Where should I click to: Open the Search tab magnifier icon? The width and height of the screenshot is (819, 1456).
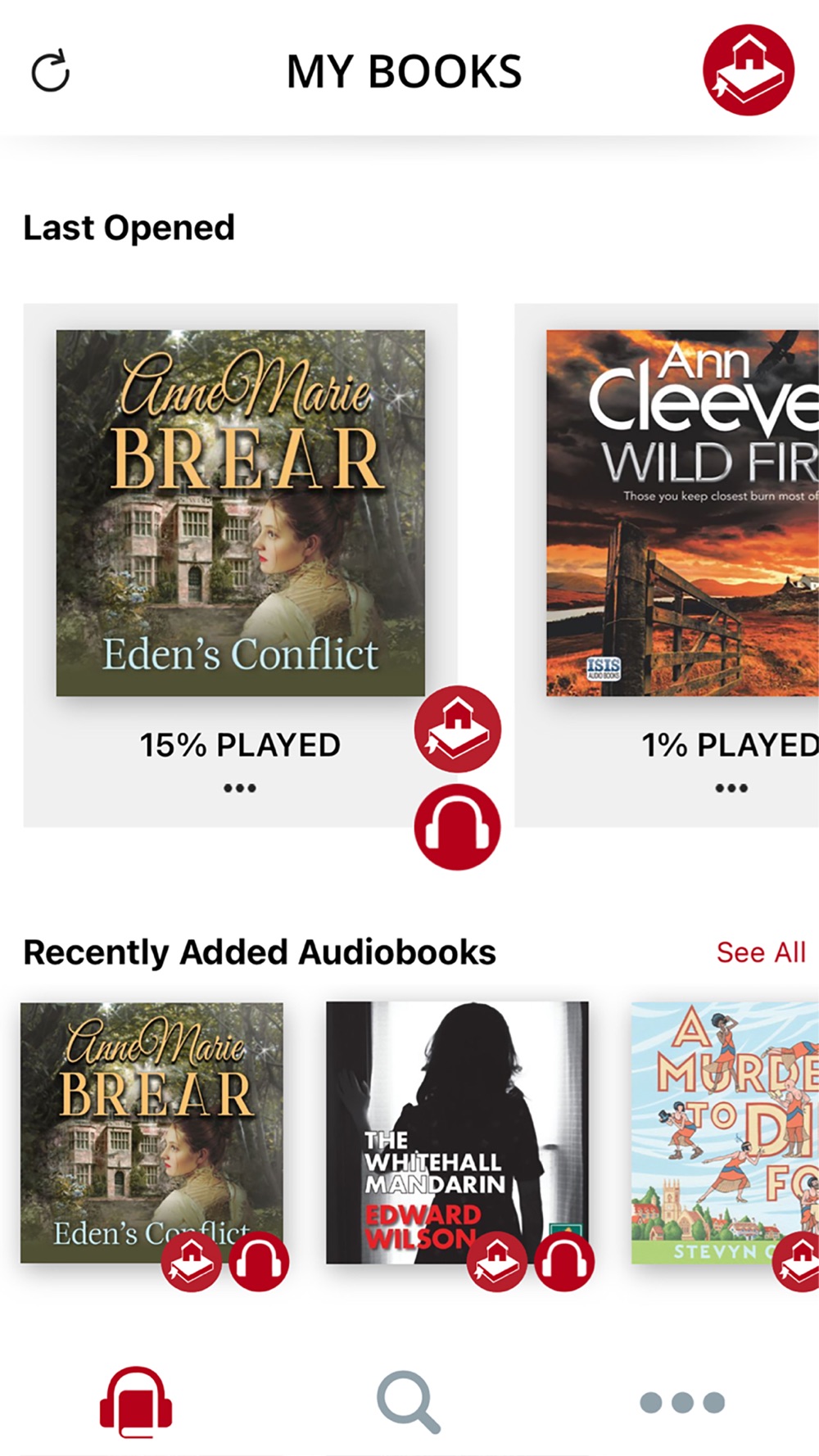click(x=409, y=1403)
